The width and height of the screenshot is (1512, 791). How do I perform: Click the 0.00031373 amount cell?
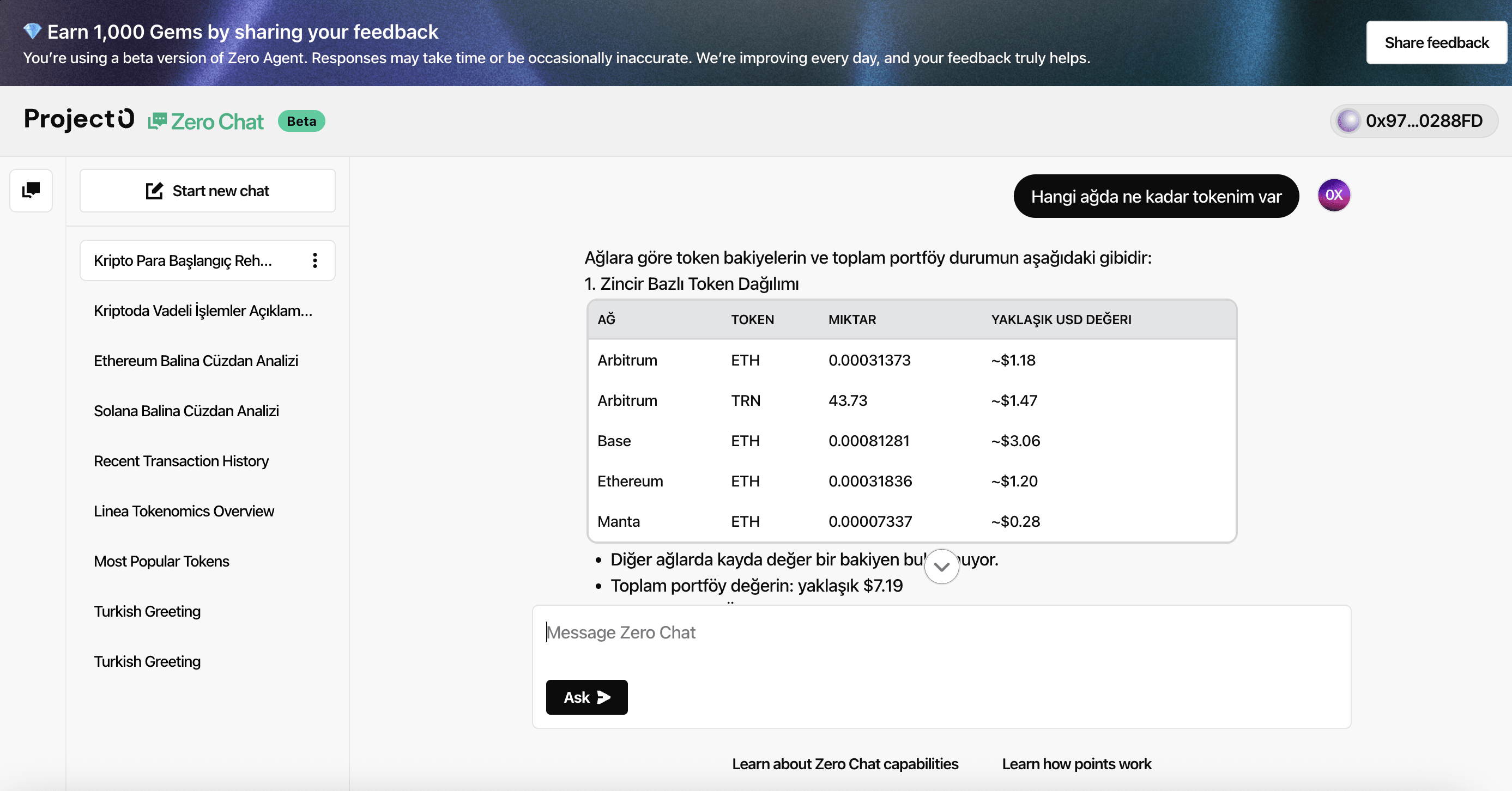(869, 360)
